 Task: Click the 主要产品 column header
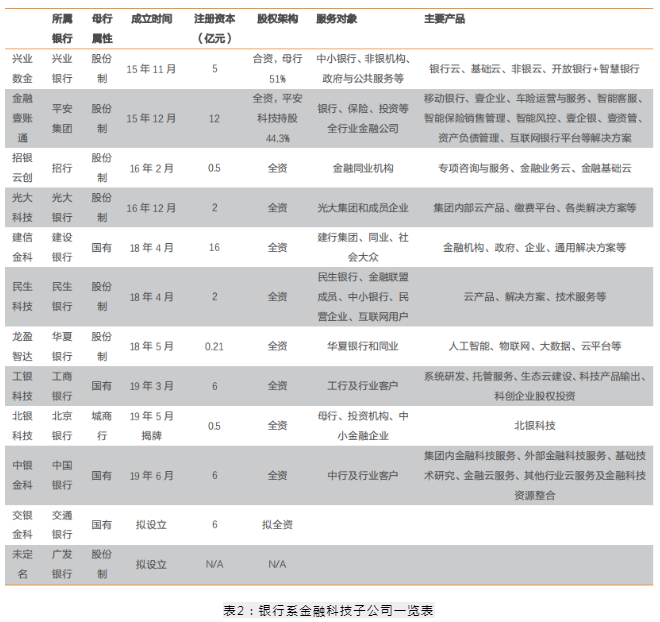pyautogui.click(x=444, y=19)
